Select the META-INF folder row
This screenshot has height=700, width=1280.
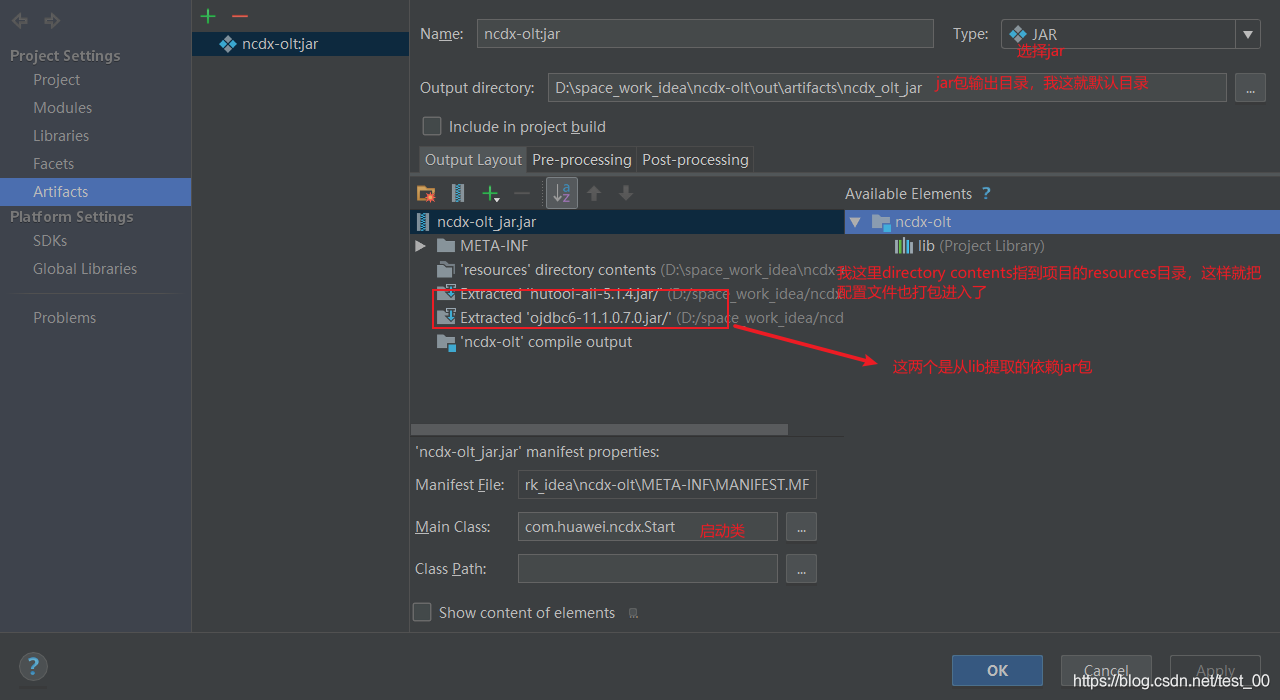[627, 246]
